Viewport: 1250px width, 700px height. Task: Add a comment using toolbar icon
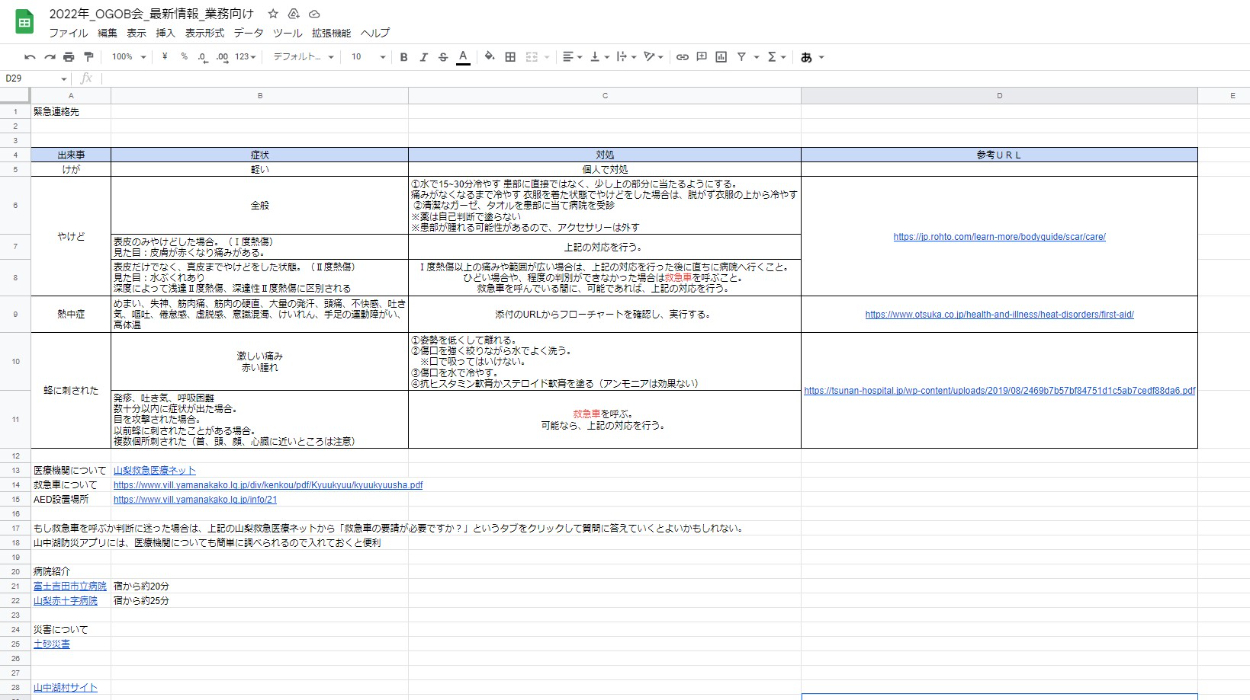tap(701, 57)
